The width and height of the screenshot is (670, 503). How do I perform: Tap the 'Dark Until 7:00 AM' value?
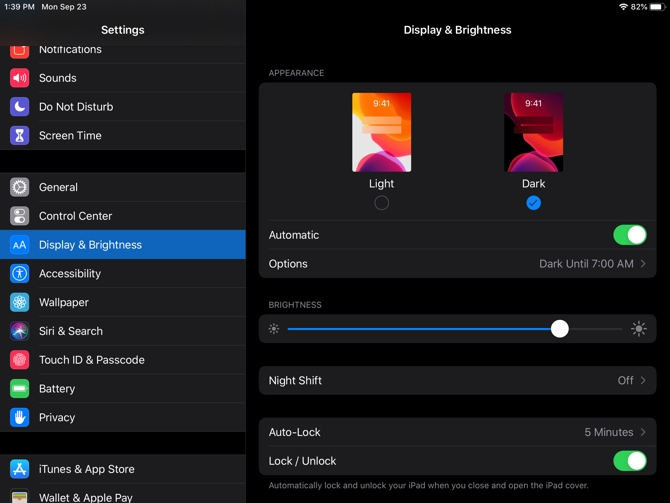(586, 264)
